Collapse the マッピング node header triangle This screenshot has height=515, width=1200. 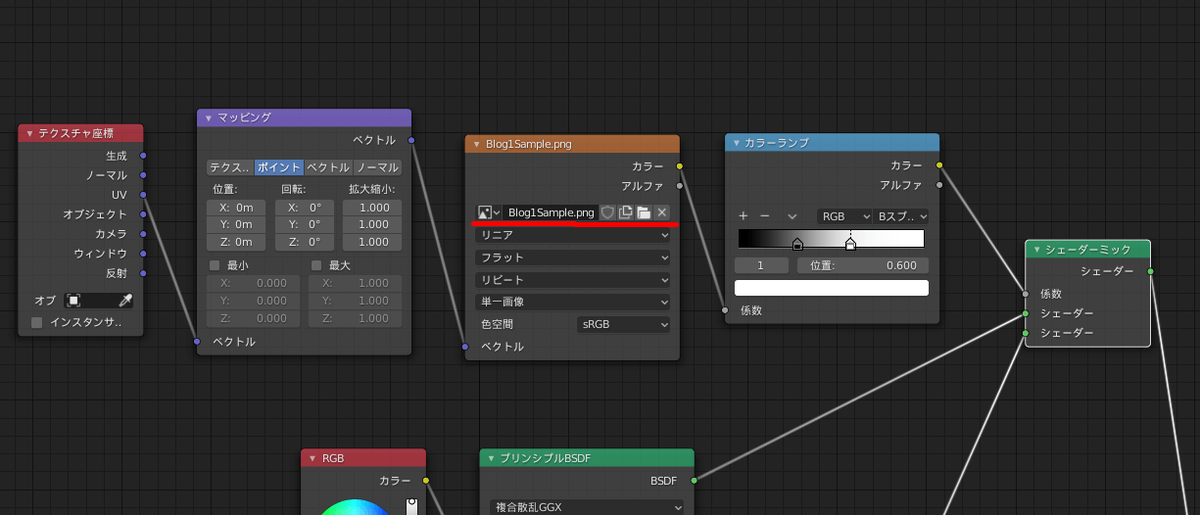pos(209,118)
